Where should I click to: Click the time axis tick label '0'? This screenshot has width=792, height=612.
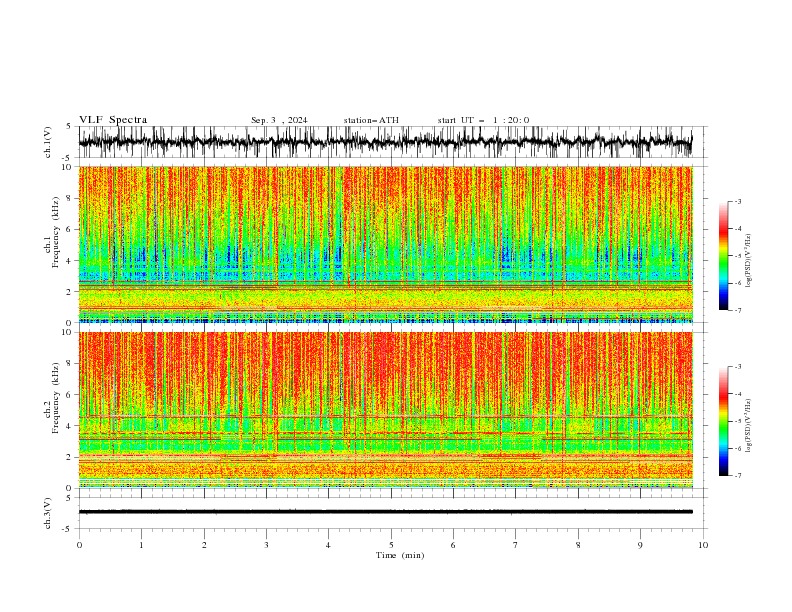pos(79,545)
